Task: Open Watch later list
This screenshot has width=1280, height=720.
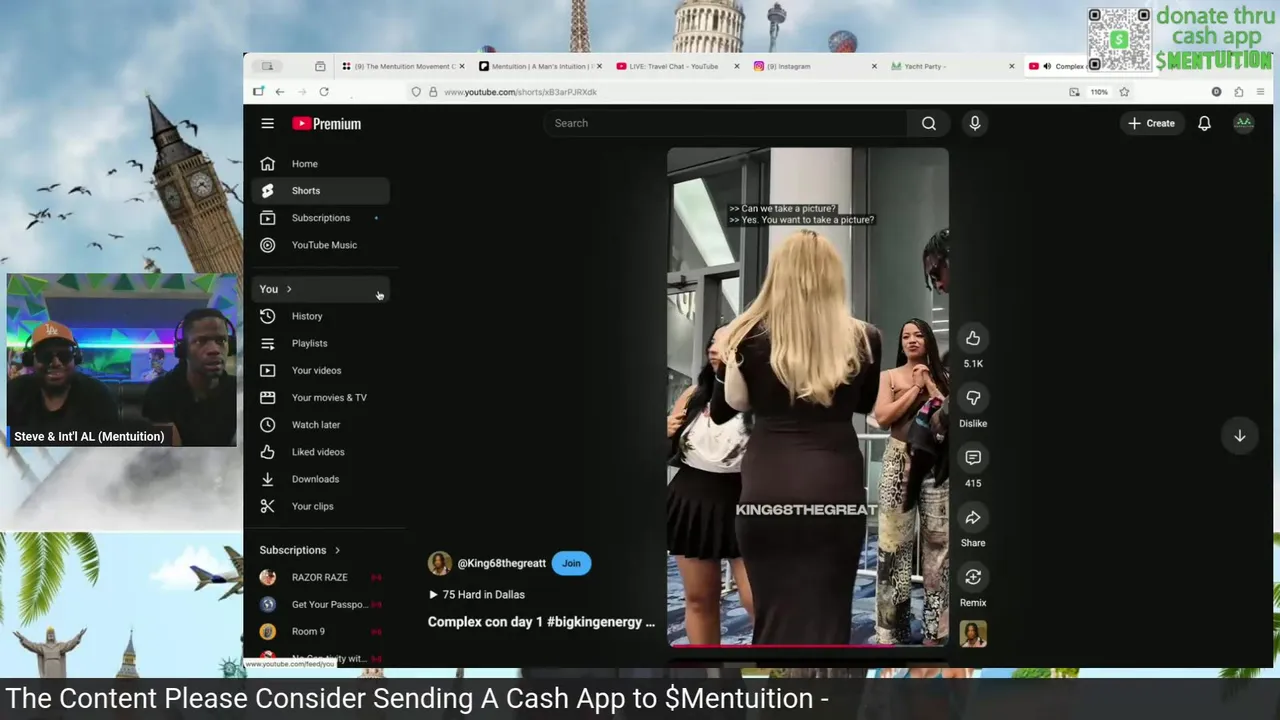Action: coord(321,425)
